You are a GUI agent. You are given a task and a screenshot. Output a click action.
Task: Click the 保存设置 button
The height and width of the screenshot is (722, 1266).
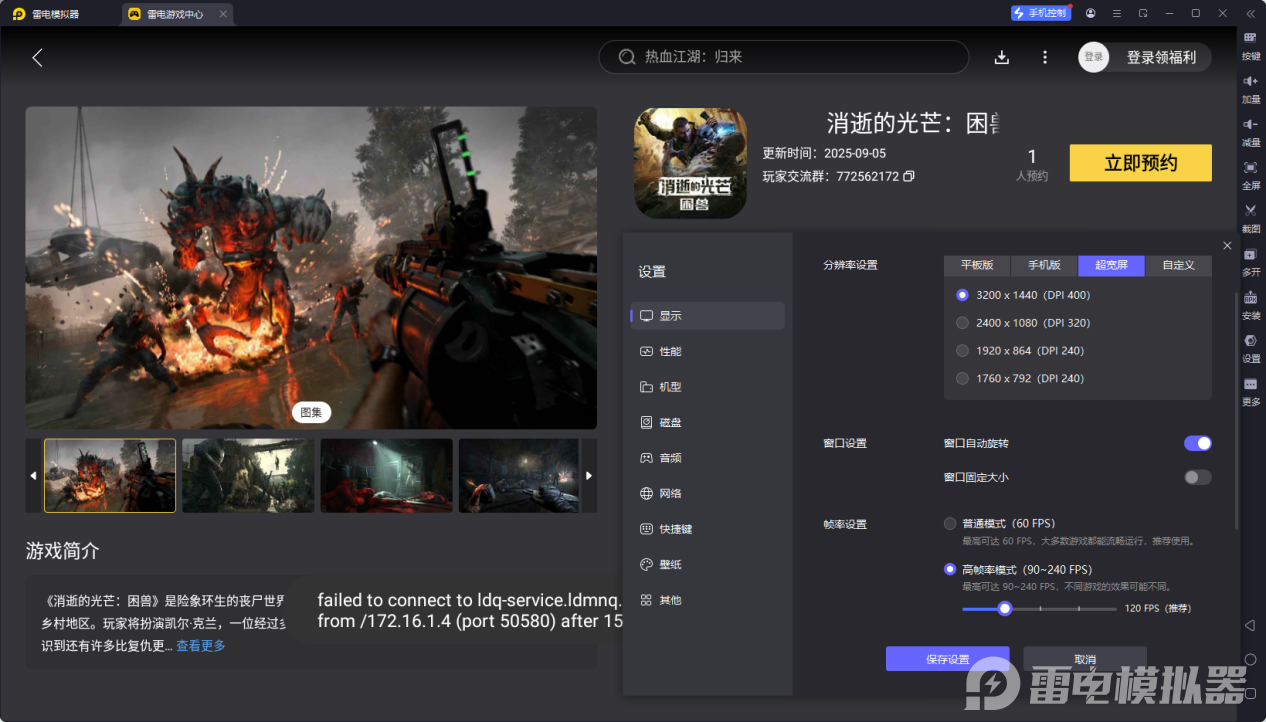[x=947, y=659]
